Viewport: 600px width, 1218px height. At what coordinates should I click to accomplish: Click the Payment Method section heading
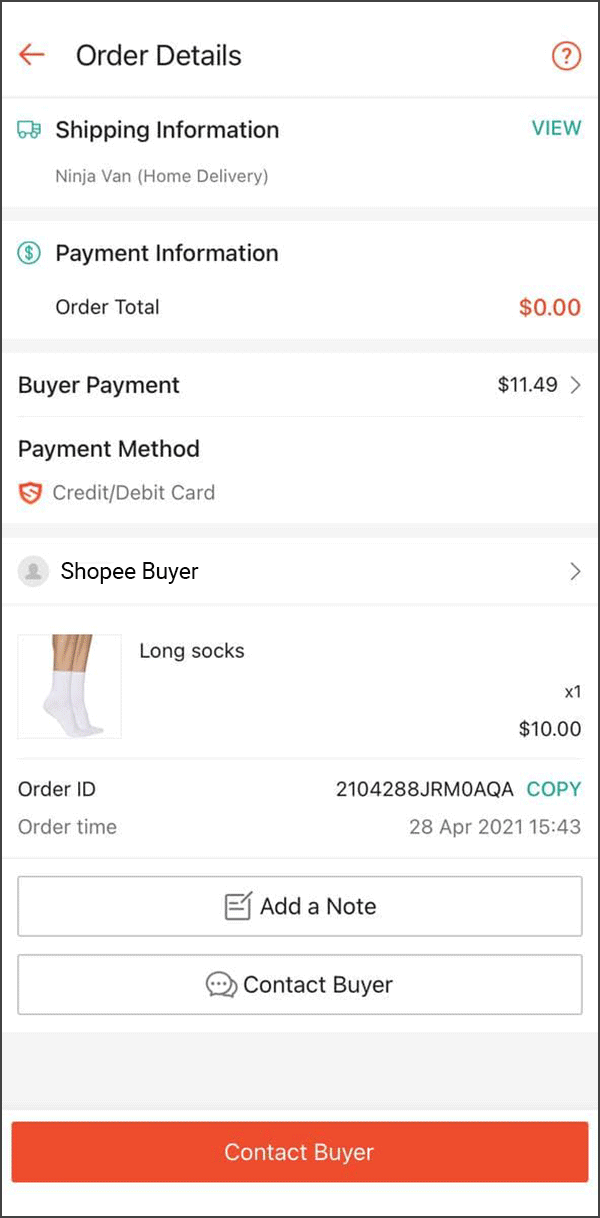(108, 449)
